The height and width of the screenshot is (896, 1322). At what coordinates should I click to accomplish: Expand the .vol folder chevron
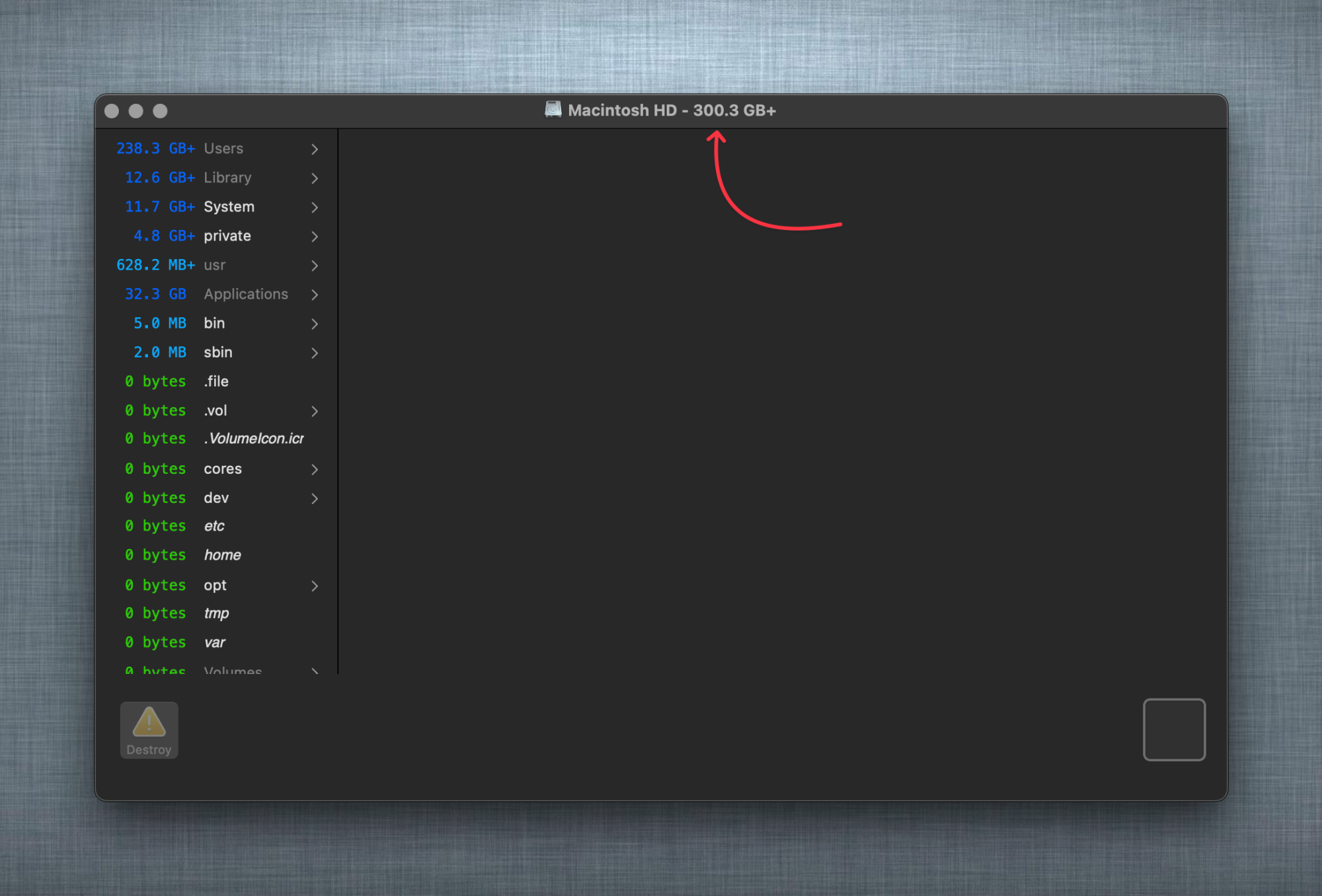(x=315, y=411)
